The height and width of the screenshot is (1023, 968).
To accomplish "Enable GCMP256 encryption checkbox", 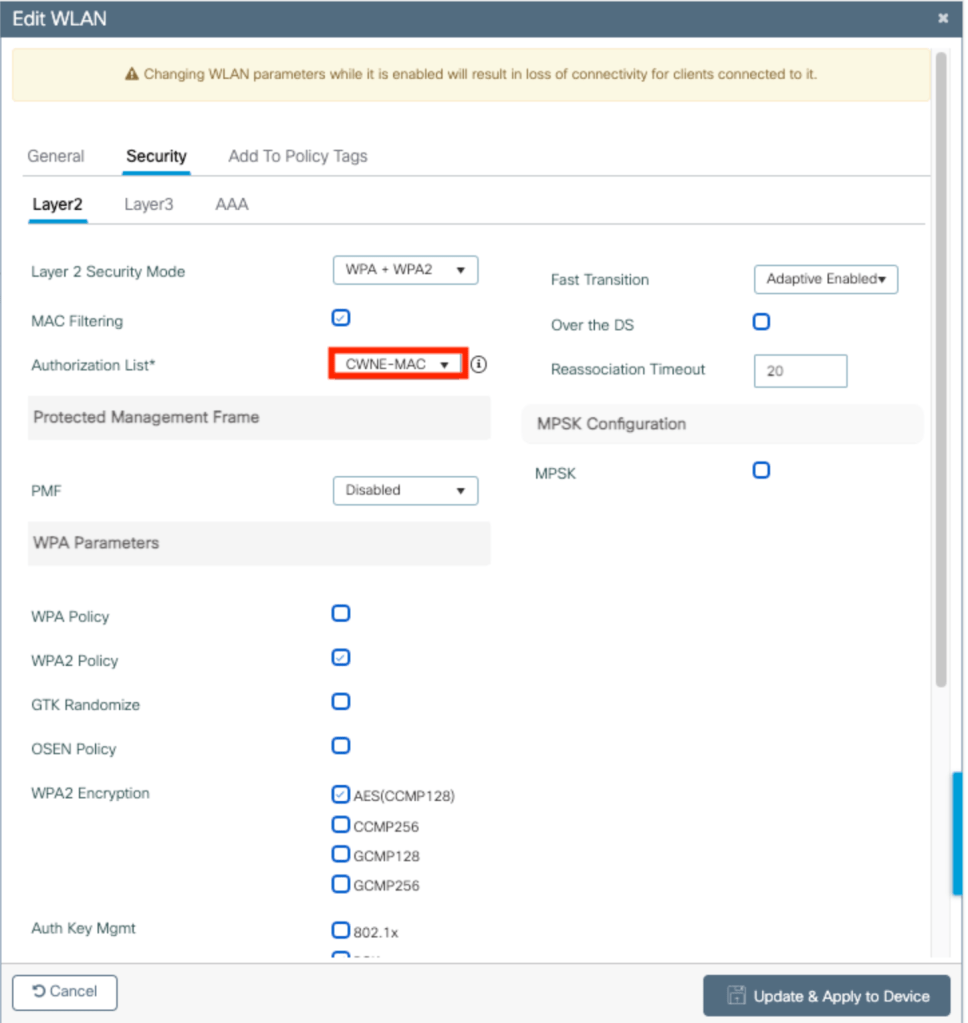I will coord(341,884).
